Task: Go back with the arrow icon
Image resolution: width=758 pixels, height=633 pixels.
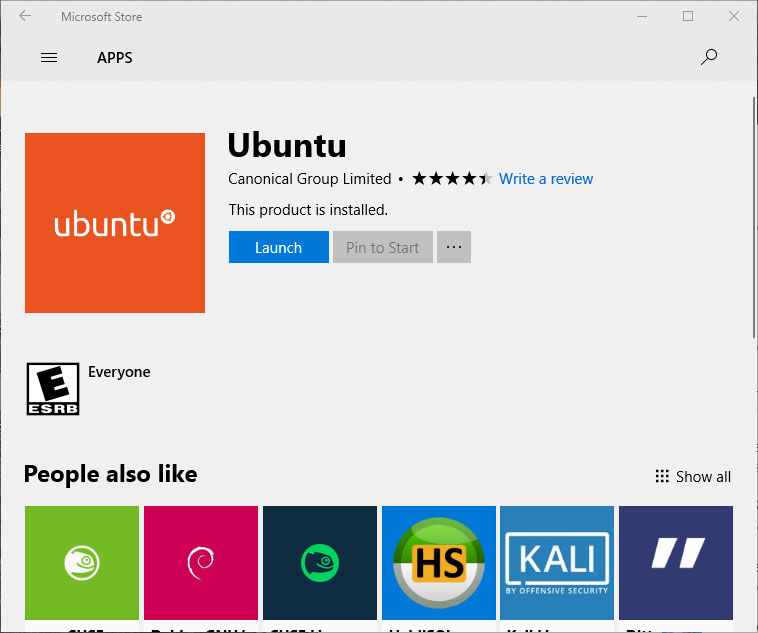Action: pyautogui.click(x=25, y=16)
